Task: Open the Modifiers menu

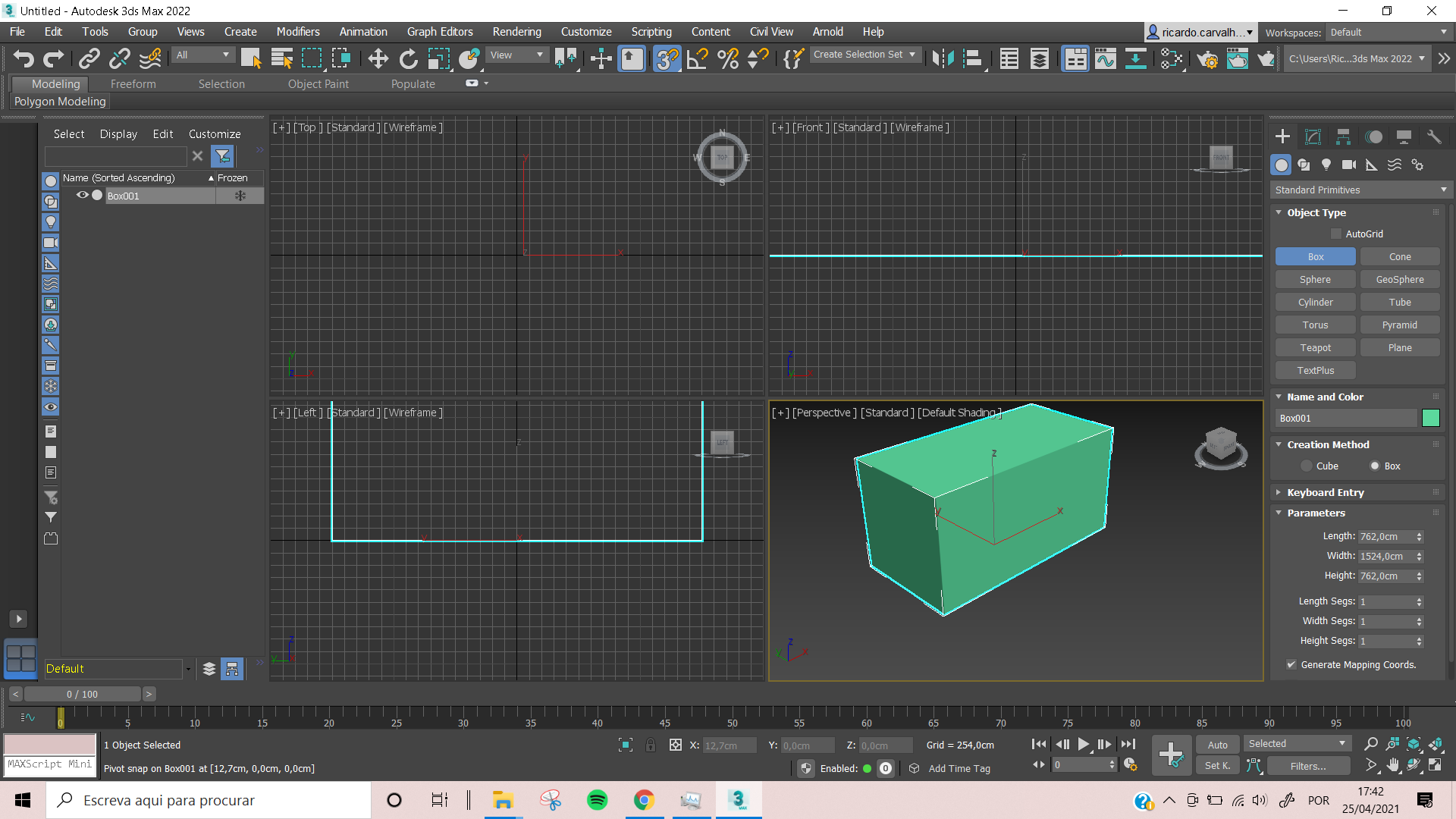Action: (298, 32)
